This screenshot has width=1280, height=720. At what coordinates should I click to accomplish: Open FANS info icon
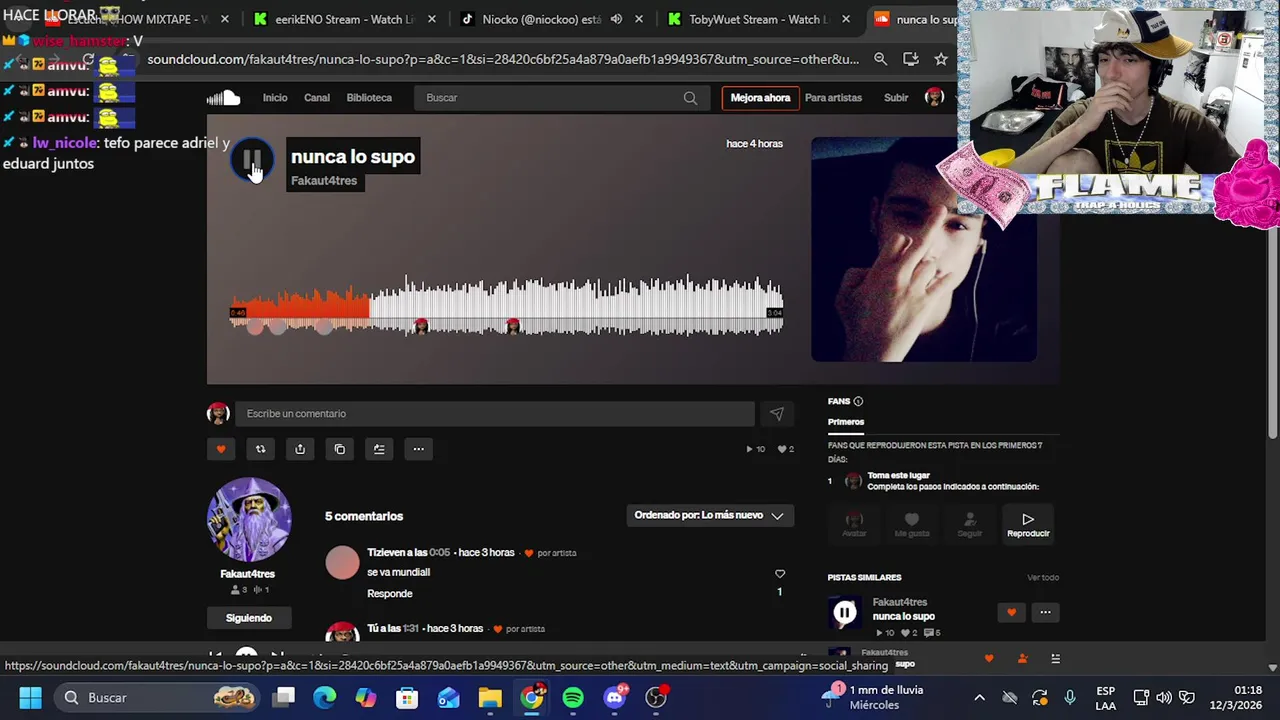point(858,401)
